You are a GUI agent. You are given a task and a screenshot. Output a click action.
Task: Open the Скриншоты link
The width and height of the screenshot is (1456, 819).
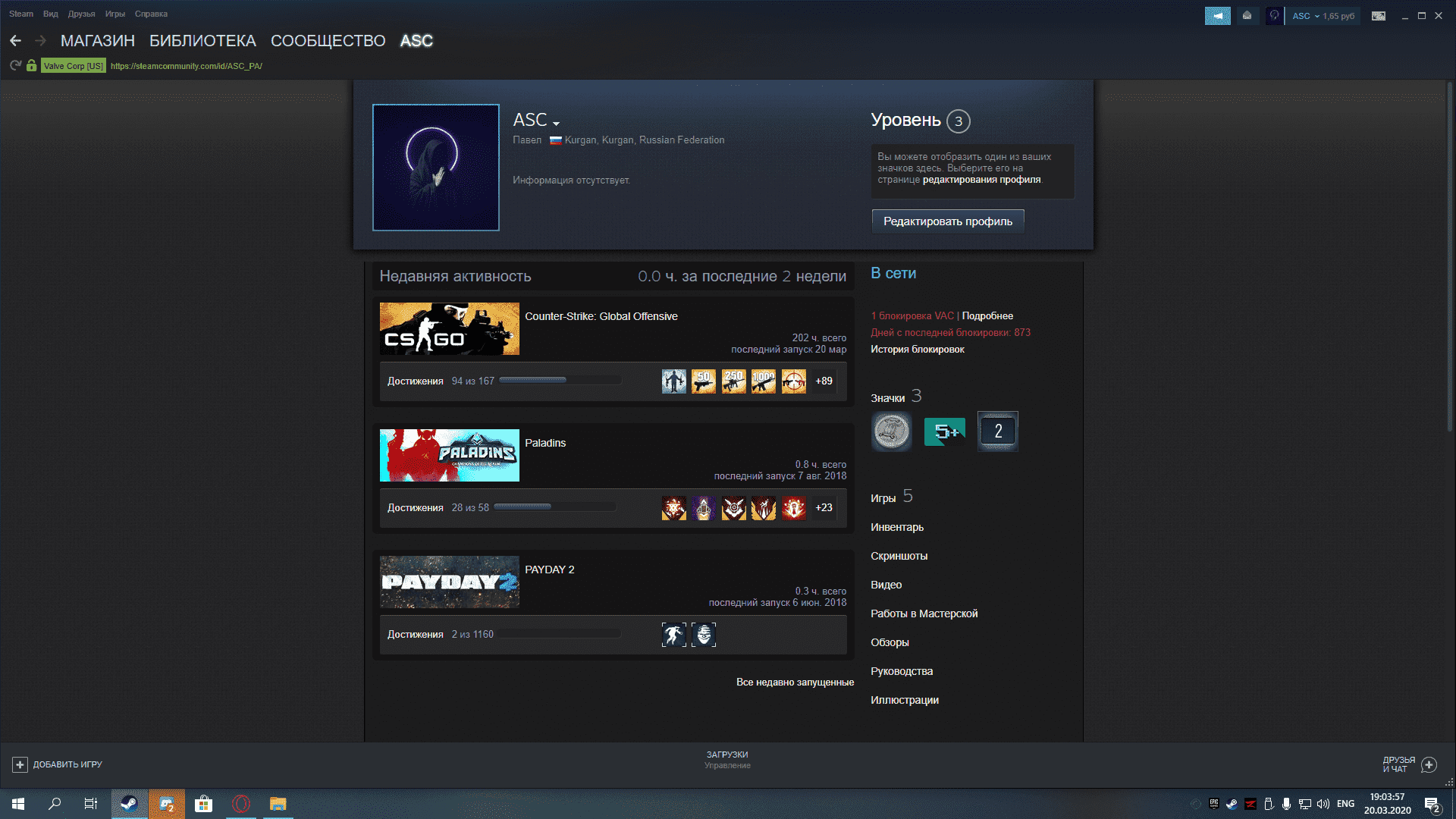(x=899, y=556)
